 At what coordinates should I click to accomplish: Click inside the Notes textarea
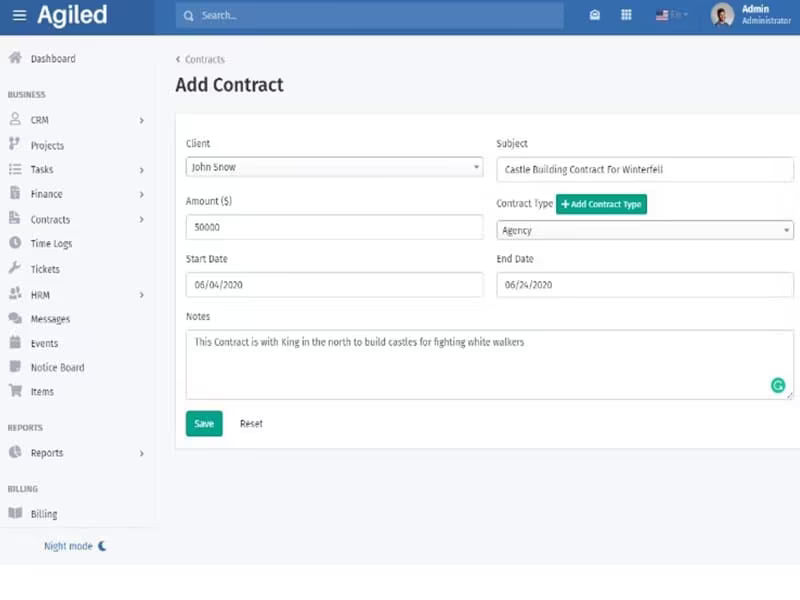tap(489, 364)
